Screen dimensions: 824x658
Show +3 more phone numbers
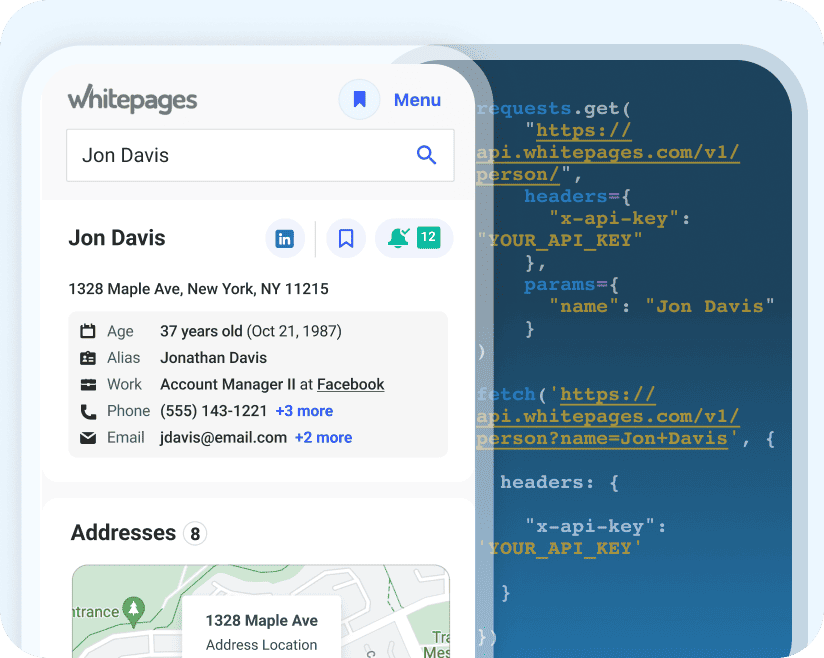304,411
